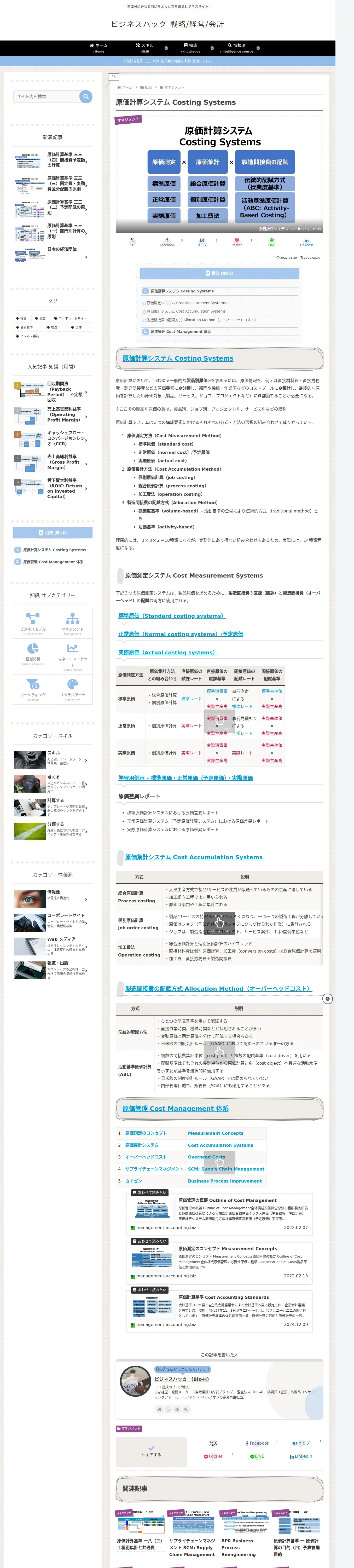The height and width of the screenshot is (1568, 354).
Task: Open the 知識 (Knowledge) menu item
Action: coord(190,48)
